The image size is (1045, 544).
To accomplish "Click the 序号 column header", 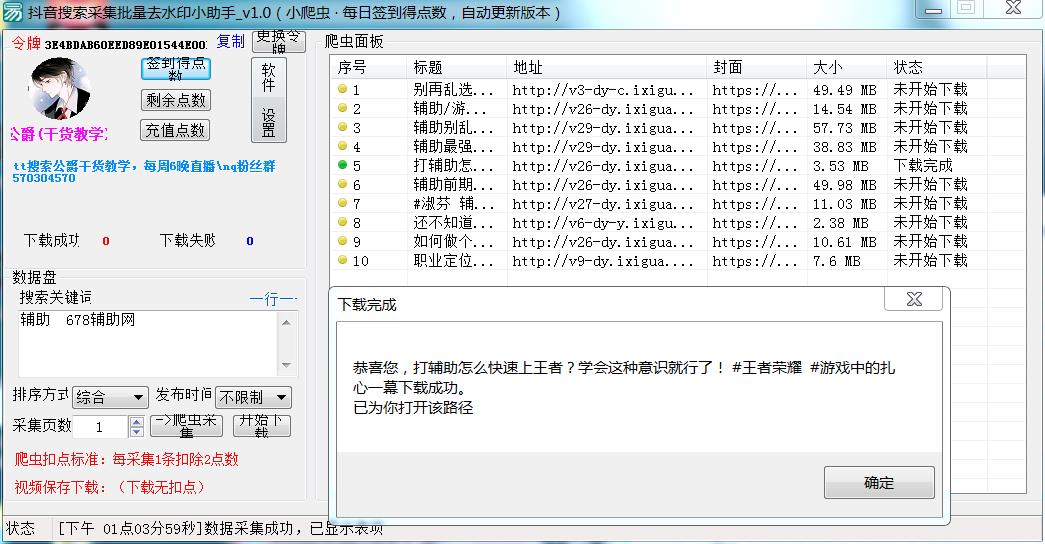I will [x=369, y=67].
